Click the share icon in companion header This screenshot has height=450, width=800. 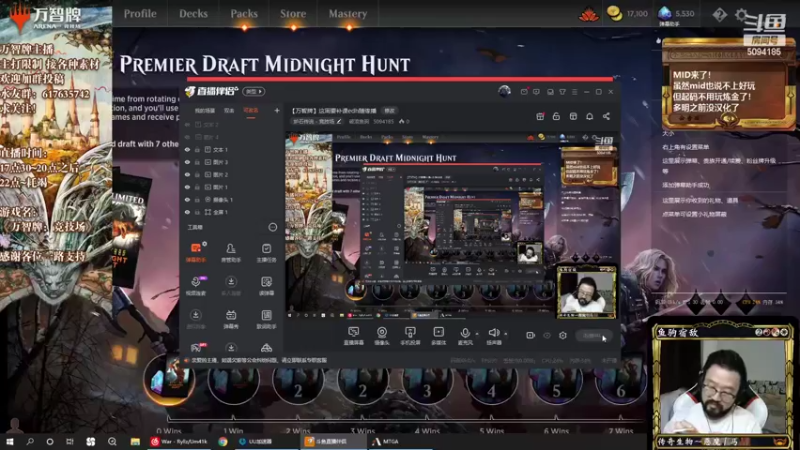tap(606, 116)
